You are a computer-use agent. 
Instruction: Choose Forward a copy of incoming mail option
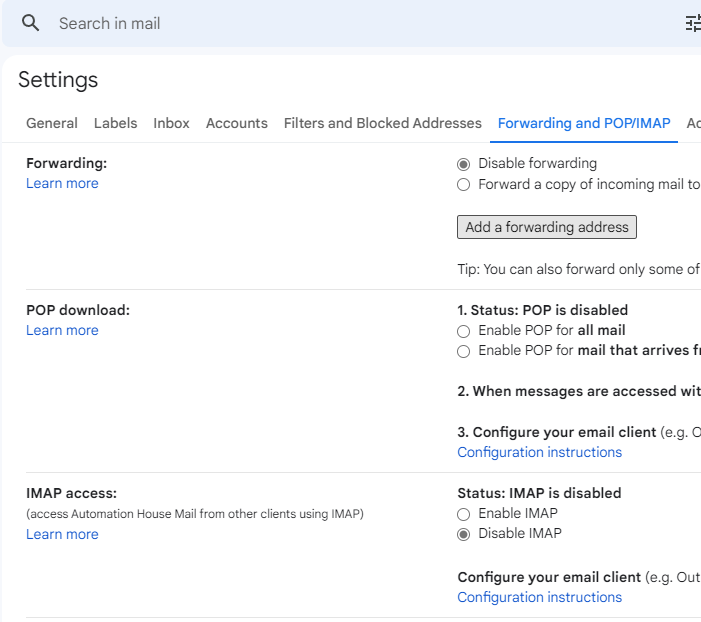(463, 185)
